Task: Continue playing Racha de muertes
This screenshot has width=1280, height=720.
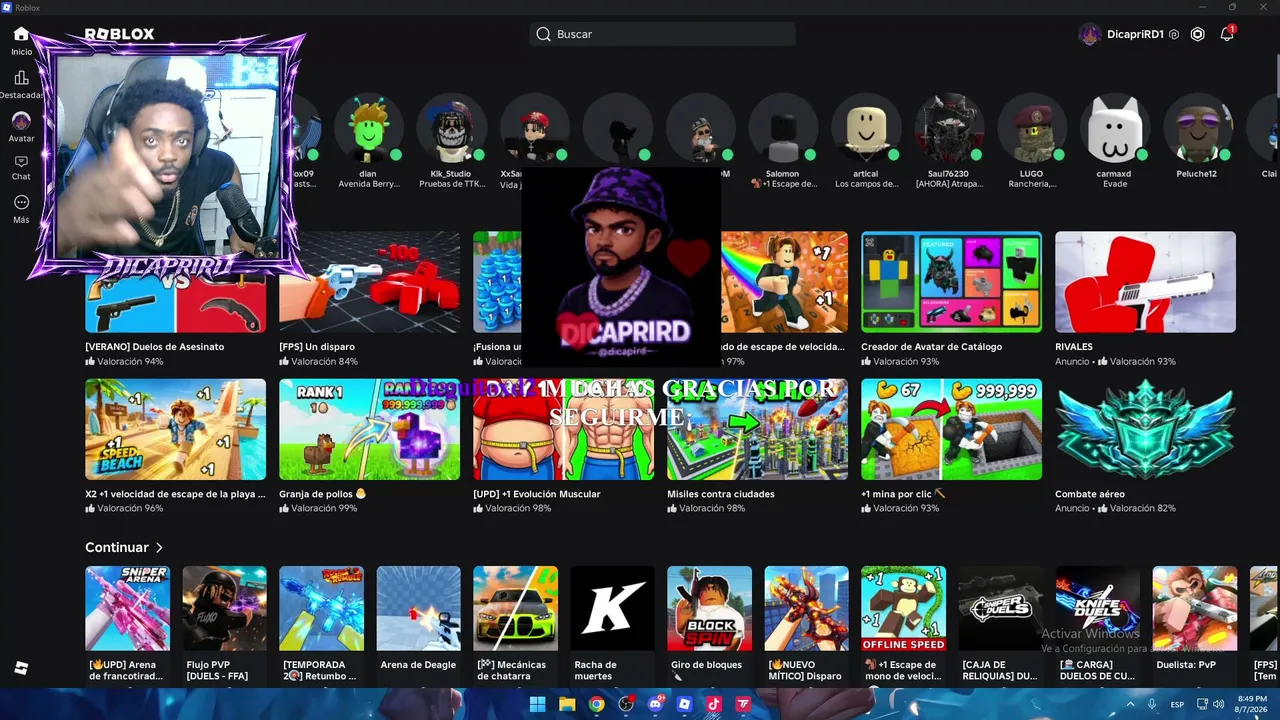Action: click(613, 624)
